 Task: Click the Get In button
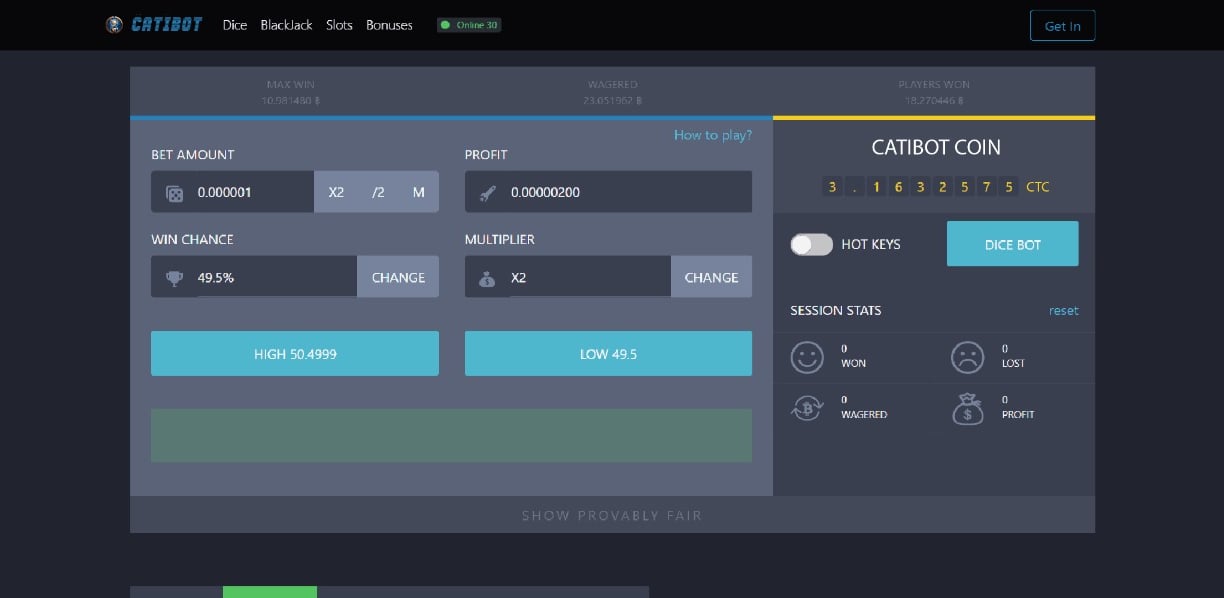click(x=1062, y=26)
